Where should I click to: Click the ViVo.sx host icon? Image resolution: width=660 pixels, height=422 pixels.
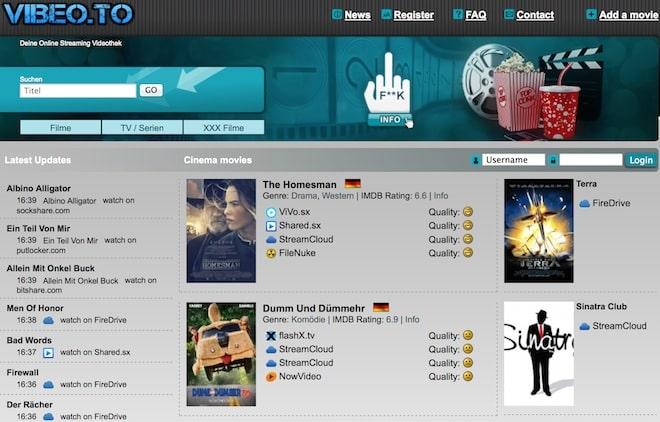[270, 212]
